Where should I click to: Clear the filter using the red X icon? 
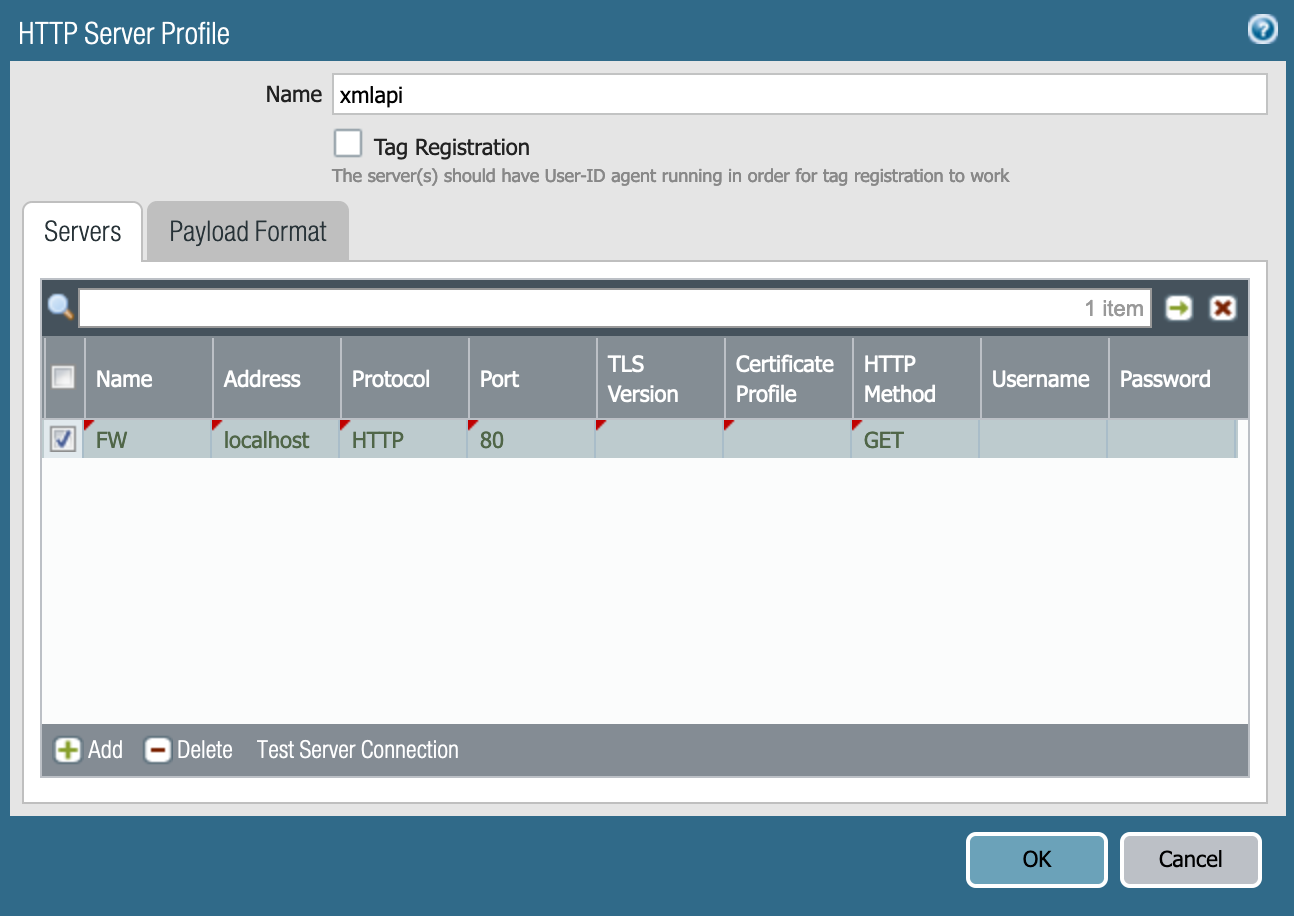coord(1222,308)
